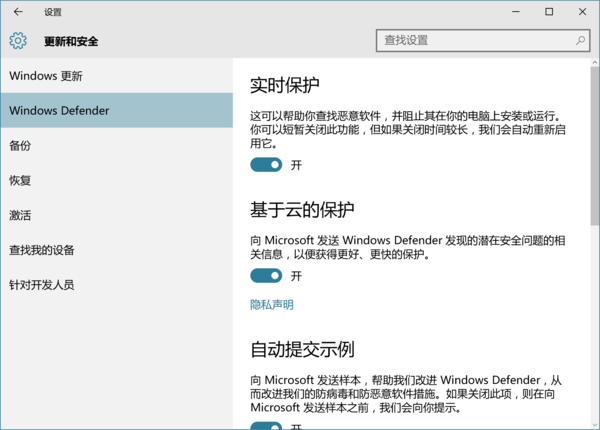Open the 恢复 section
The image size is (600, 430).
(x=117, y=180)
